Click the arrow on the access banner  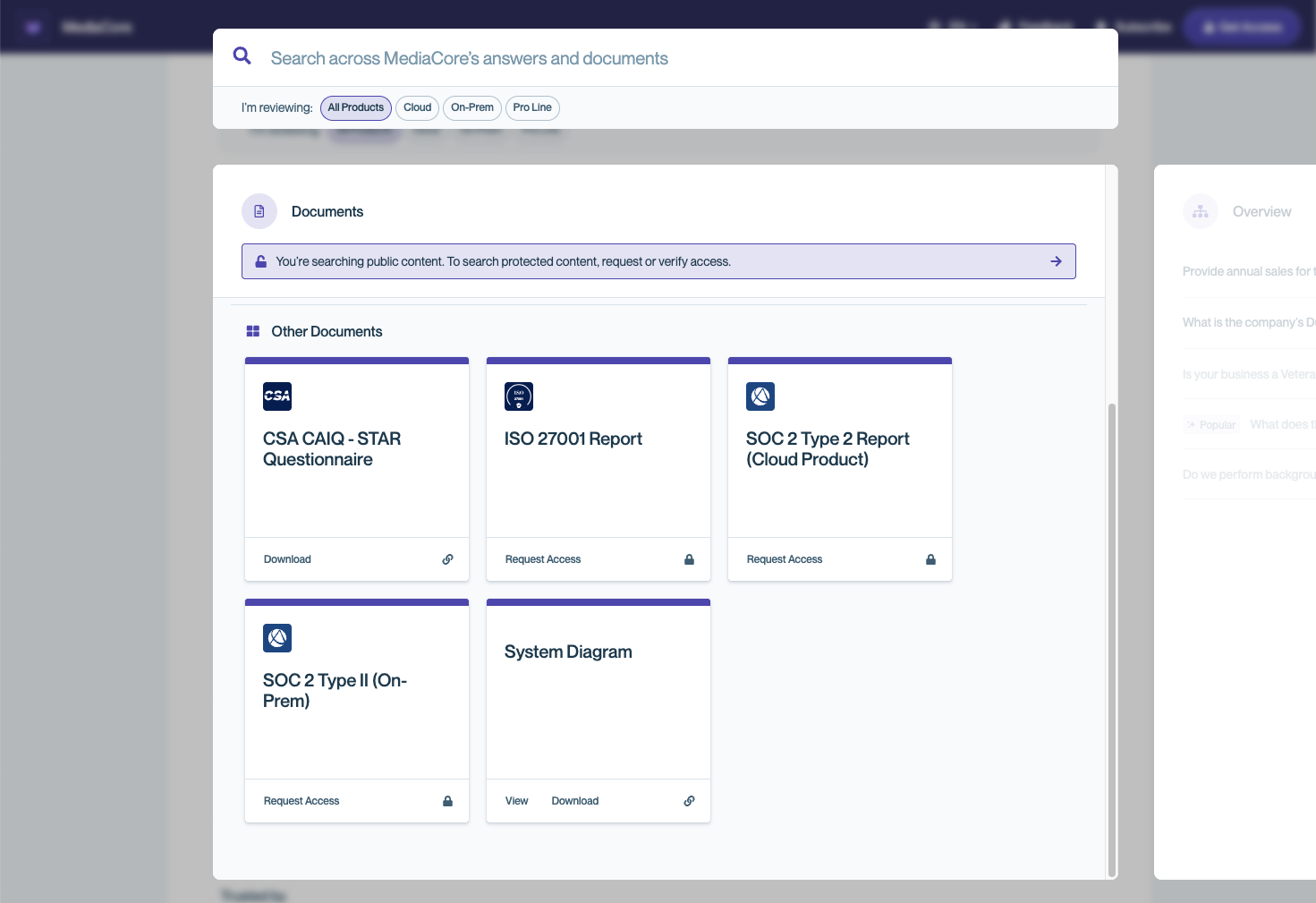tap(1057, 261)
